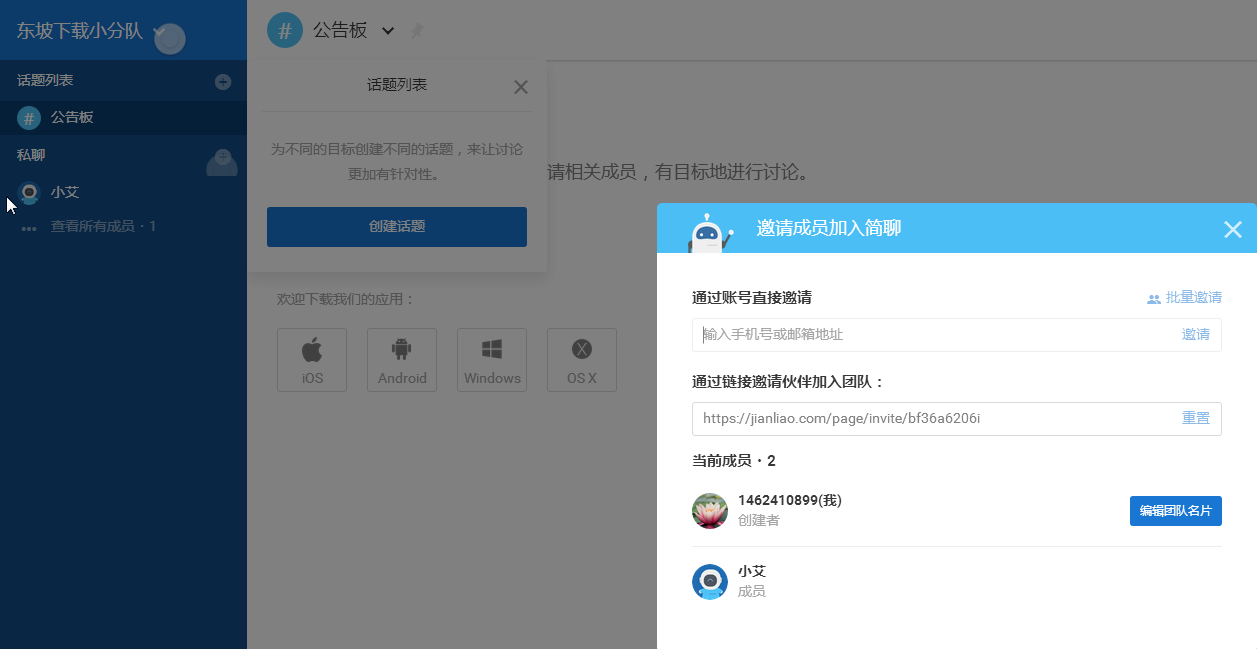1257x649 pixels.
Task: Click the 小艾 robot avatar in the sidebar
Action: coord(29,192)
